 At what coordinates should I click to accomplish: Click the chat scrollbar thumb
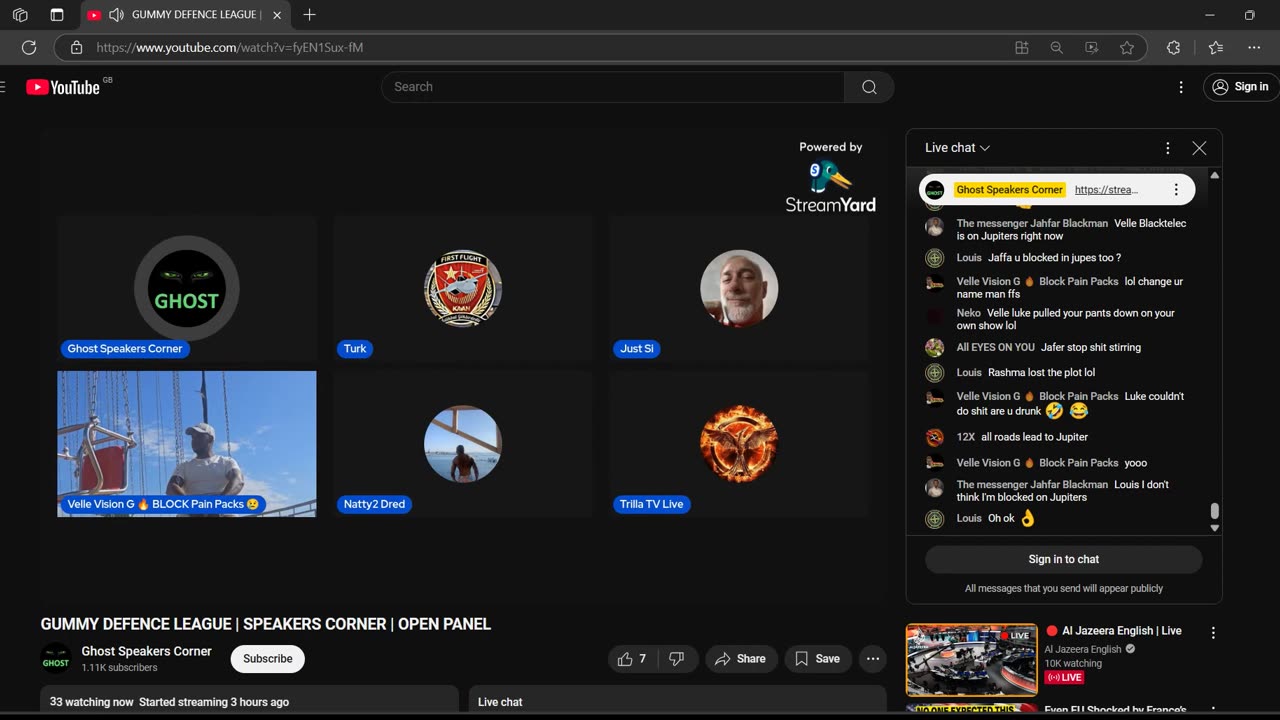pyautogui.click(x=1215, y=511)
